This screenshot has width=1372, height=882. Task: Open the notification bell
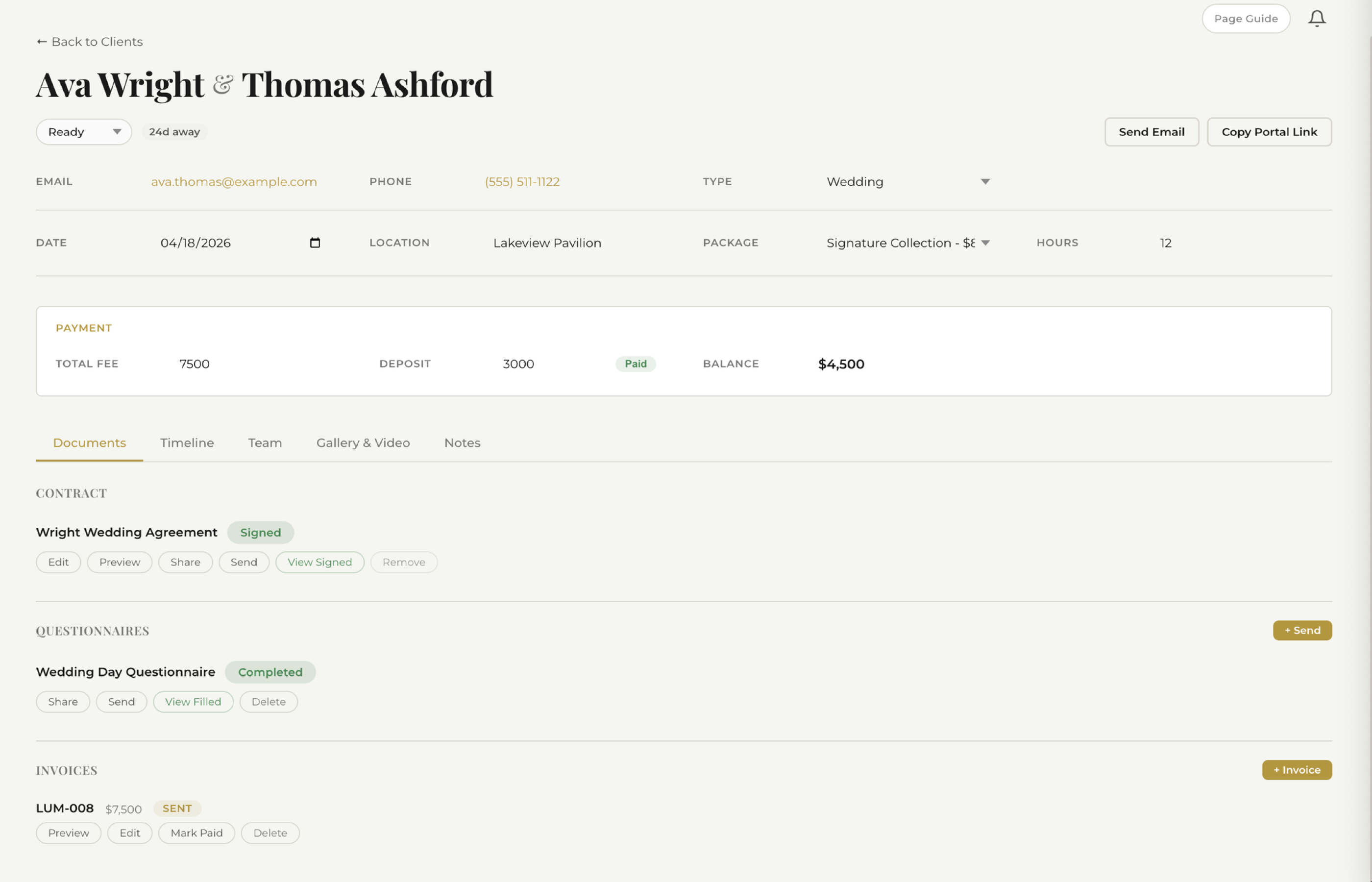(1317, 18)
